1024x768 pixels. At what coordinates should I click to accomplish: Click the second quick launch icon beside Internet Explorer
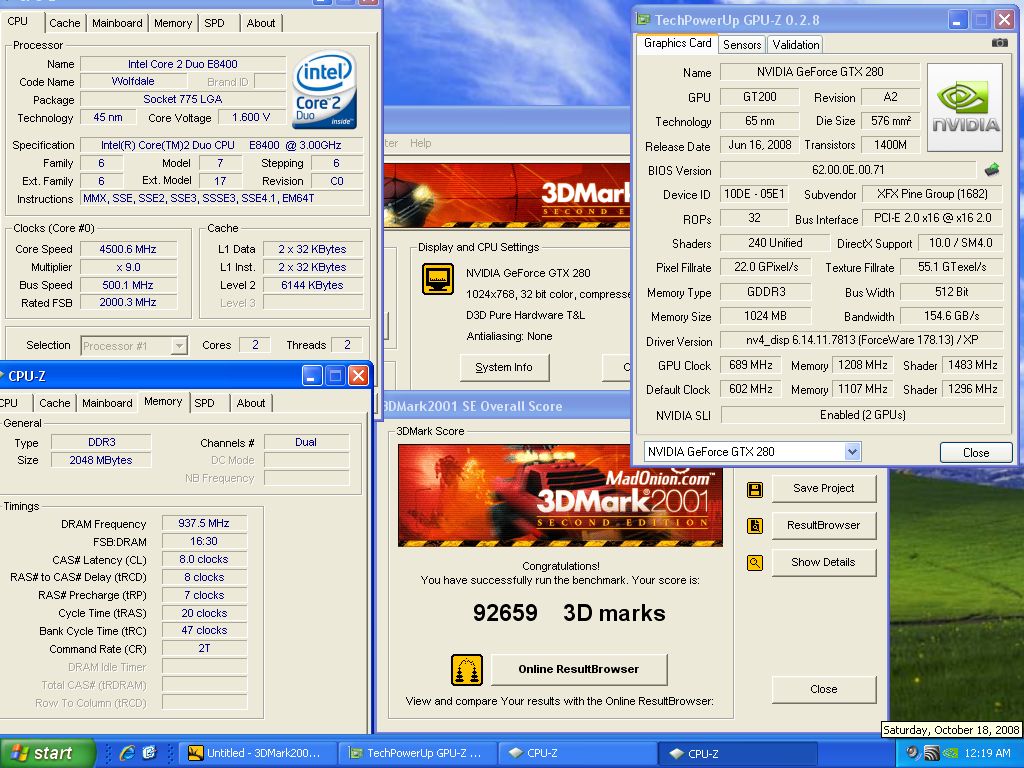point(150,753)
